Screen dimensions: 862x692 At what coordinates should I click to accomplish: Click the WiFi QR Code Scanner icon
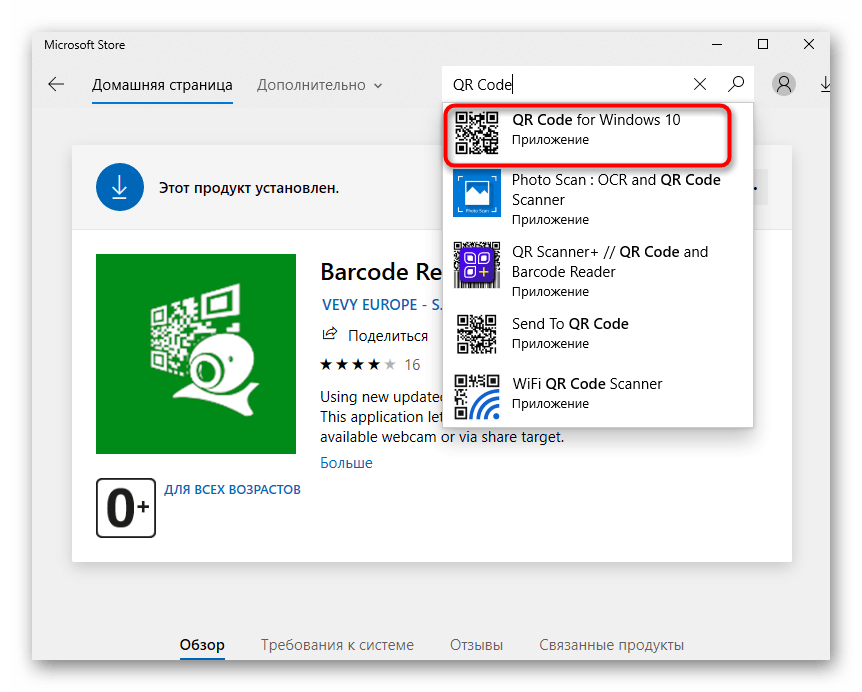(x=477, y=396)
